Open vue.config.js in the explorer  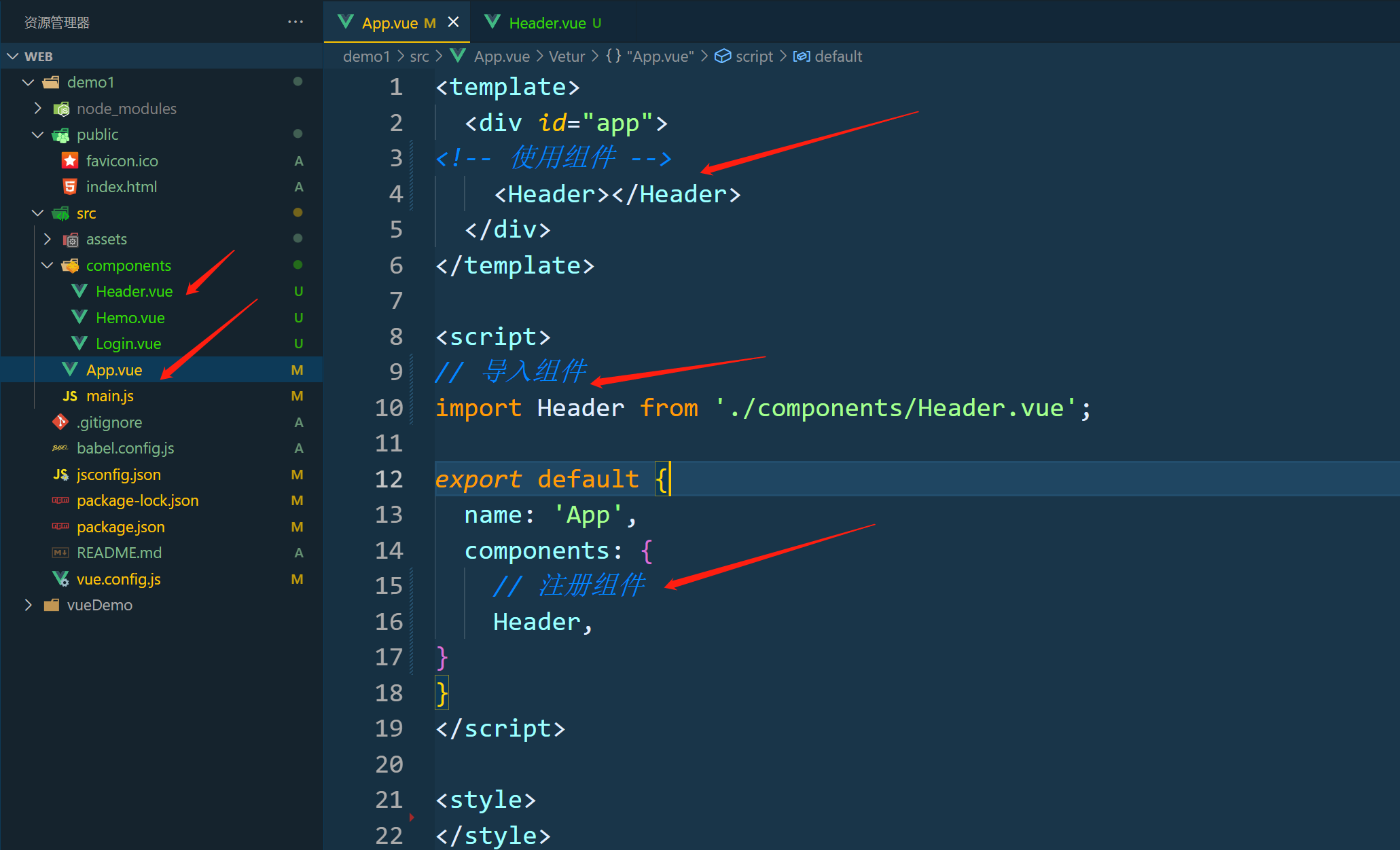tap(119, 579)
